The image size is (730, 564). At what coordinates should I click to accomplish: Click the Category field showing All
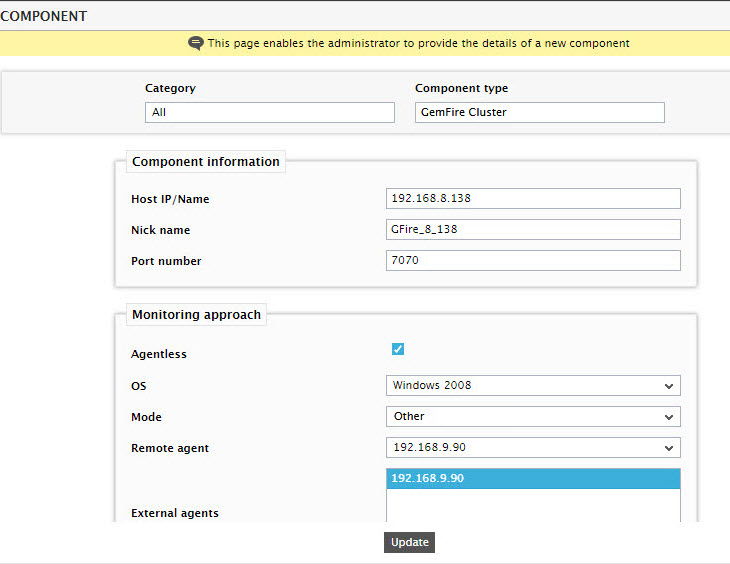tap(270, 112)
